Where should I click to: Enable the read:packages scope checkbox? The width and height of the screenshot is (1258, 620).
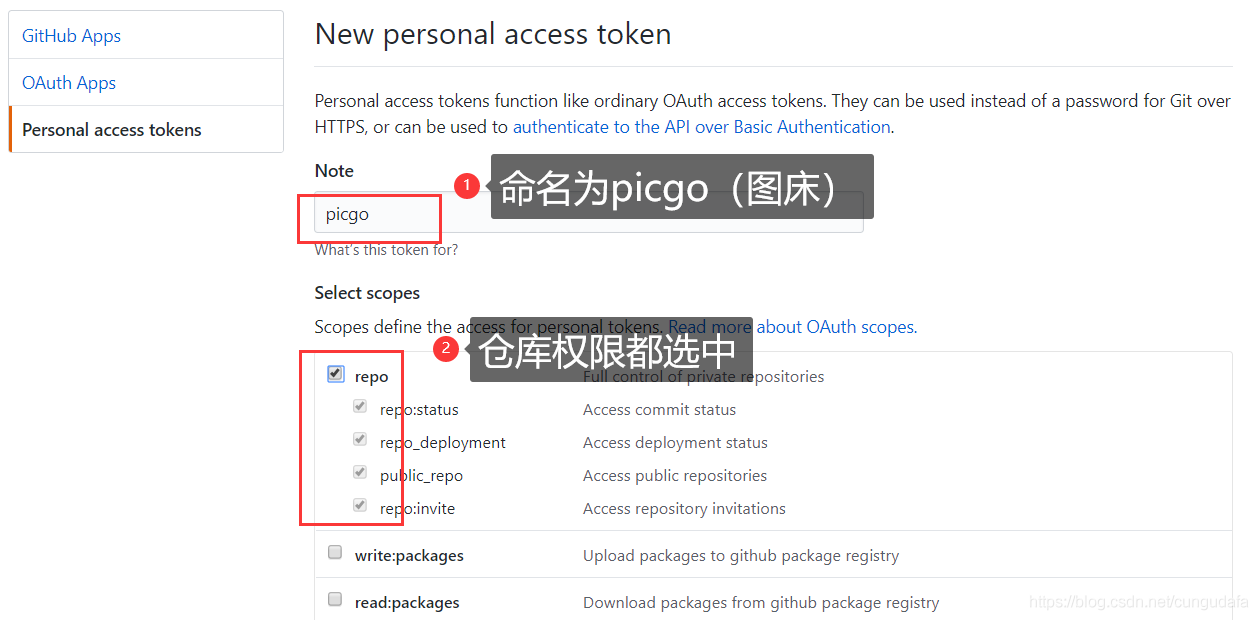335,599
